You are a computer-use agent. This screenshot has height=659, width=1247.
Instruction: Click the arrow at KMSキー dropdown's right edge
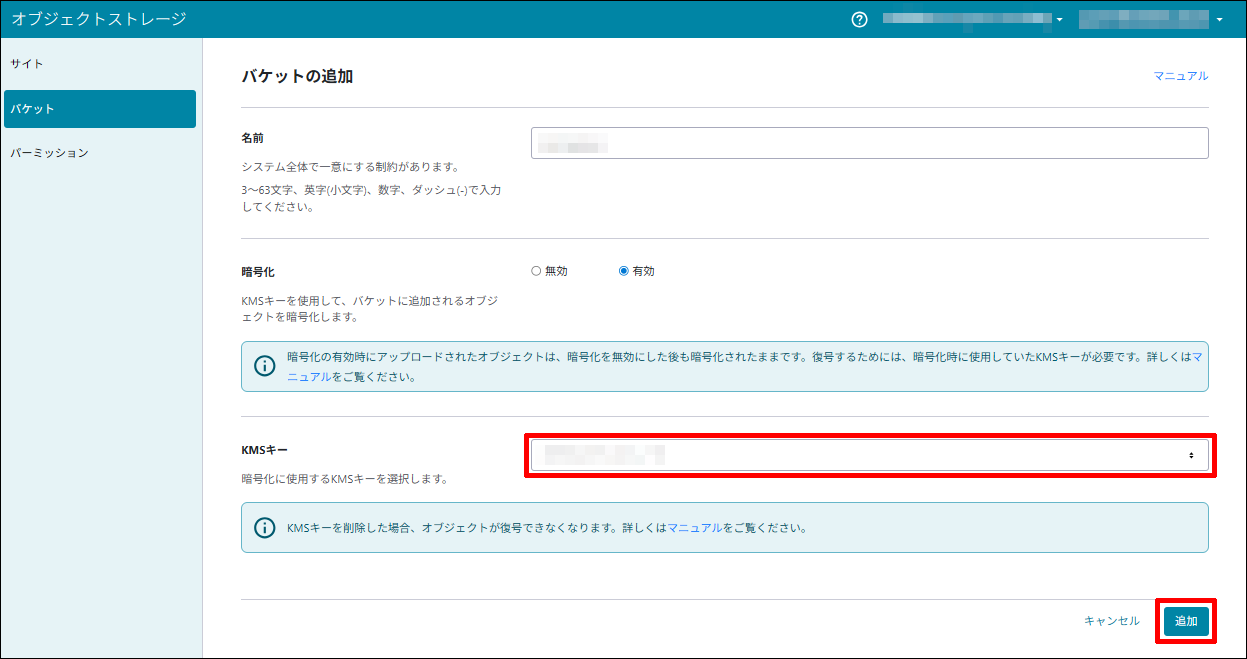tap(1191, 455)
